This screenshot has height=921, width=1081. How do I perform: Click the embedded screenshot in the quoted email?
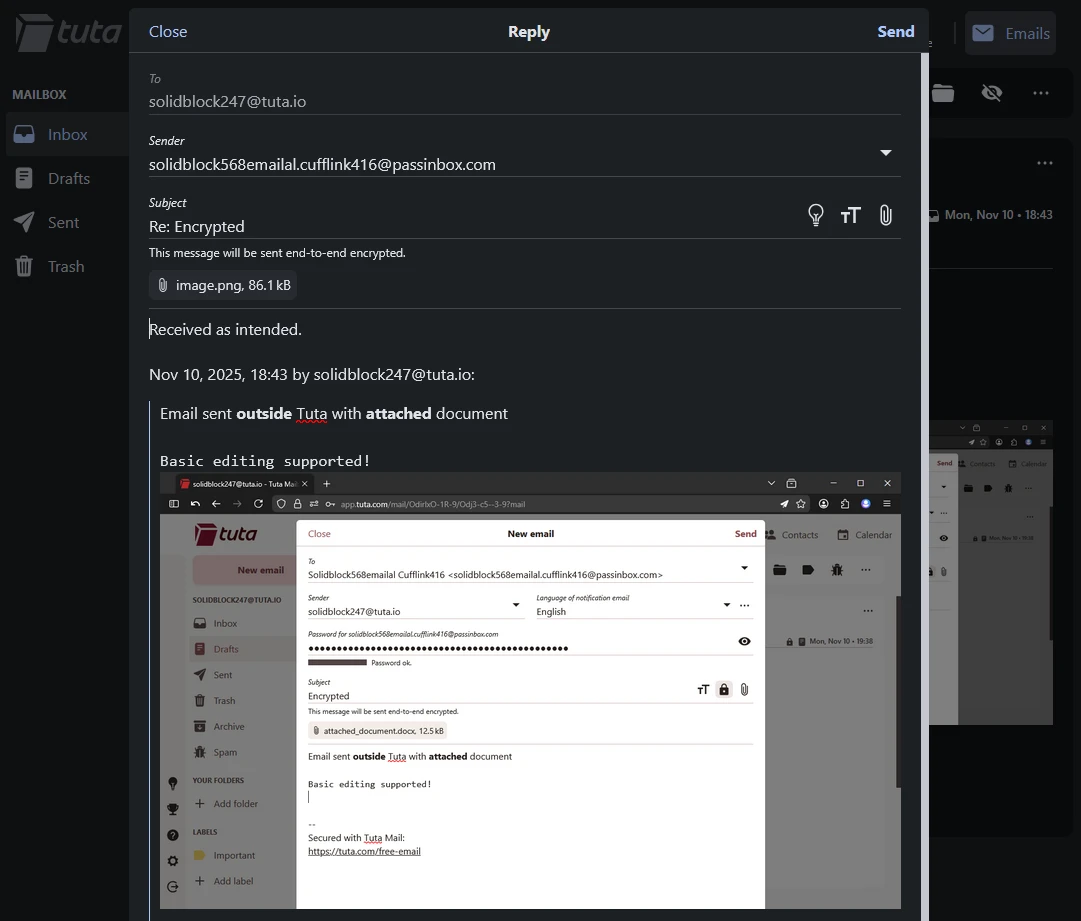tap(530, 690)
